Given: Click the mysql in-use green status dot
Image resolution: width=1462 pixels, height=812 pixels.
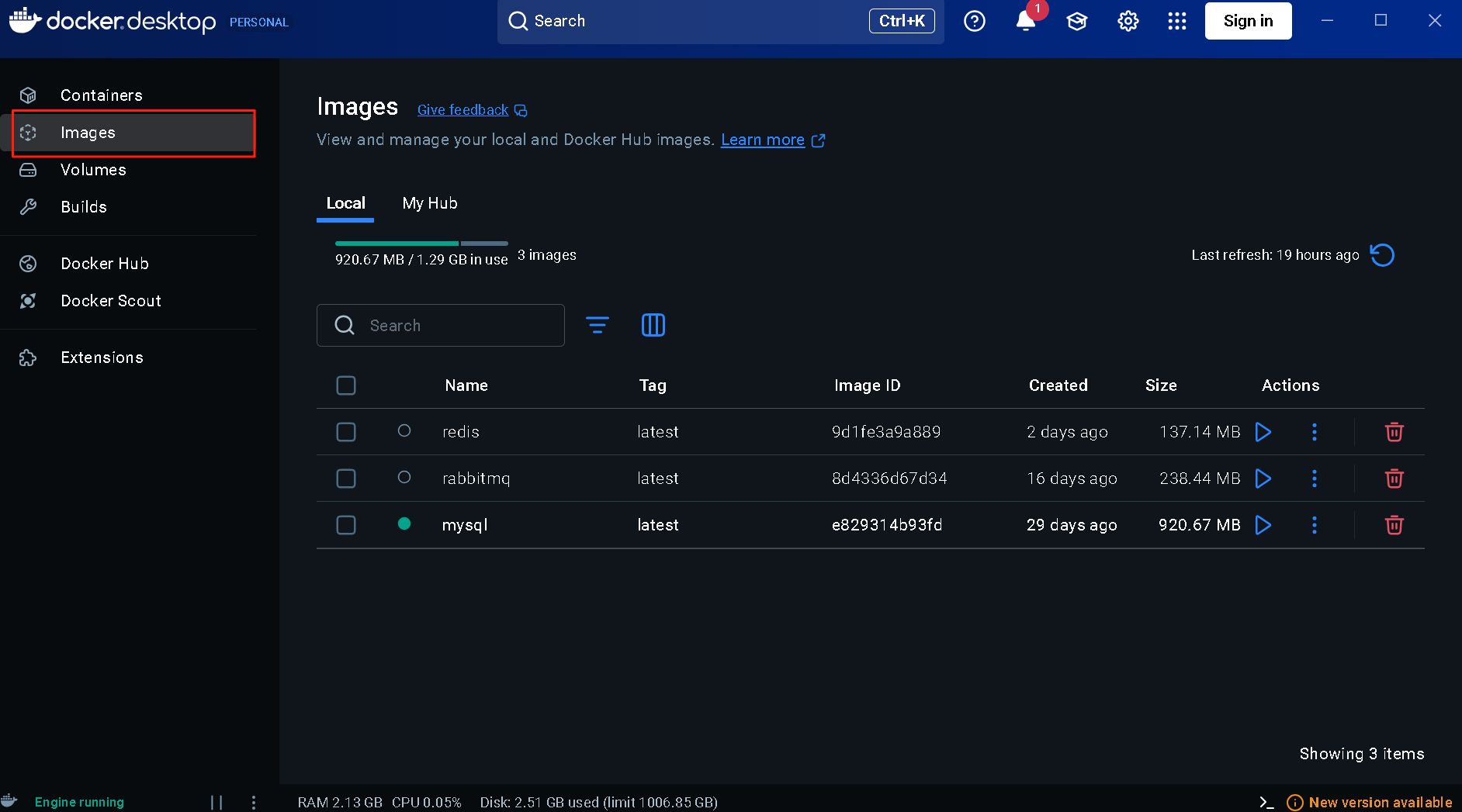Looking at the screenshot, I should [x=404, y=523].
